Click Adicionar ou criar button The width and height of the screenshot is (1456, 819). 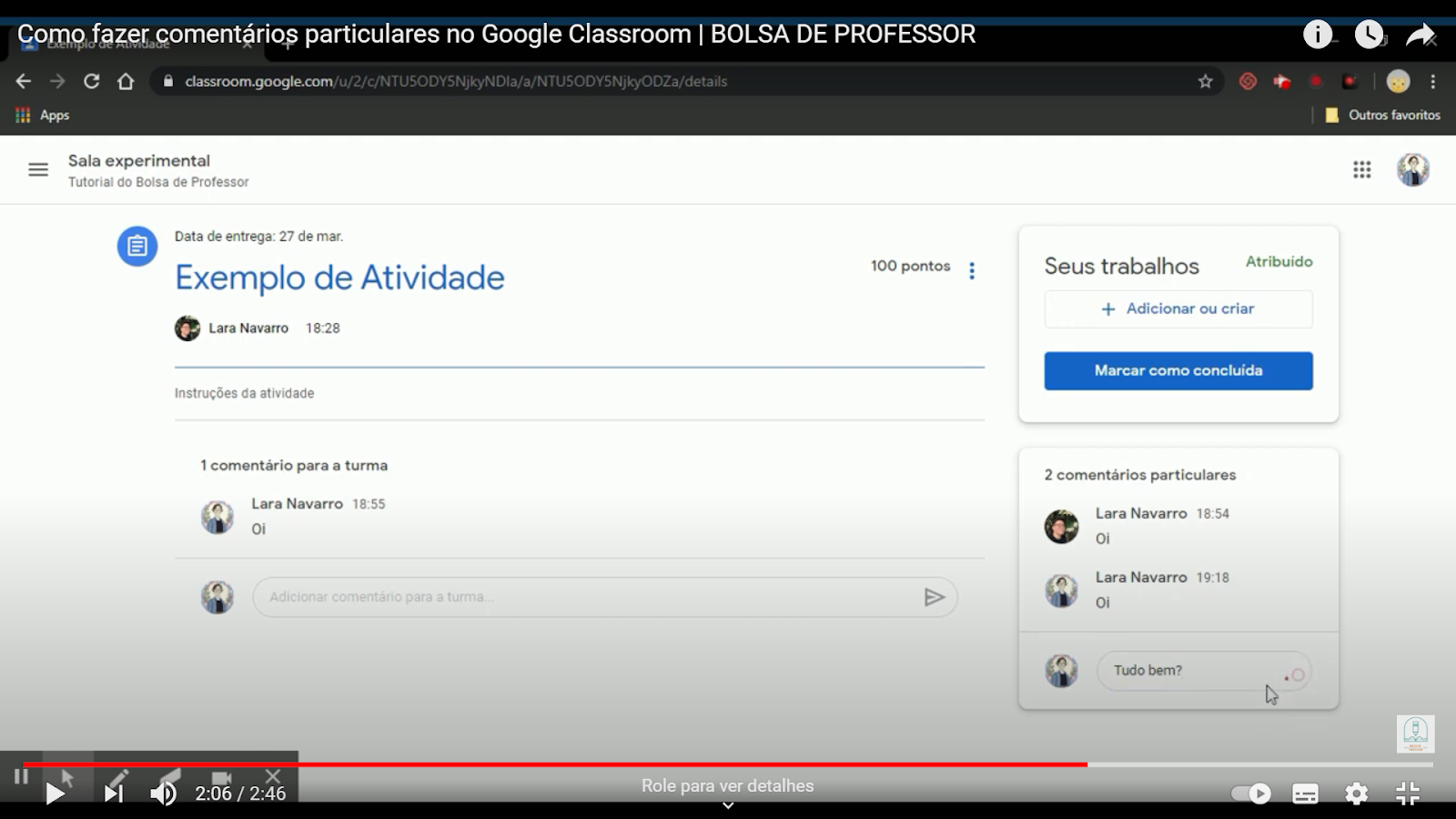[x=1178, y=308]
